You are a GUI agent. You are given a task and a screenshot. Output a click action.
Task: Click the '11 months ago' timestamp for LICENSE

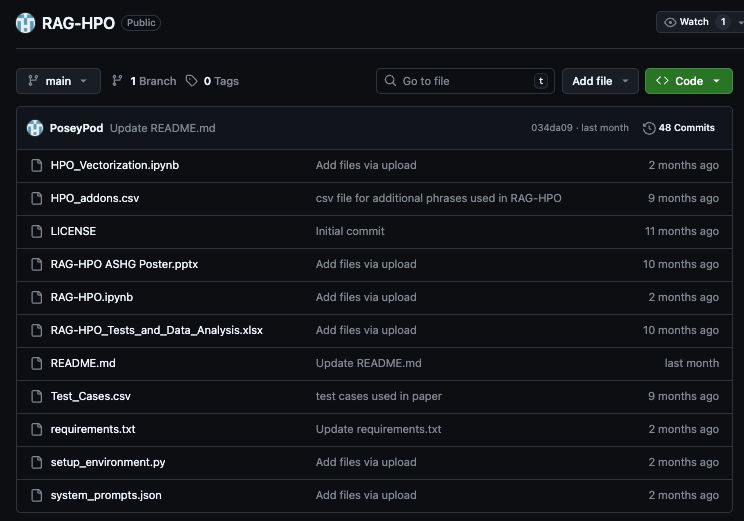(x=682, y=231)
